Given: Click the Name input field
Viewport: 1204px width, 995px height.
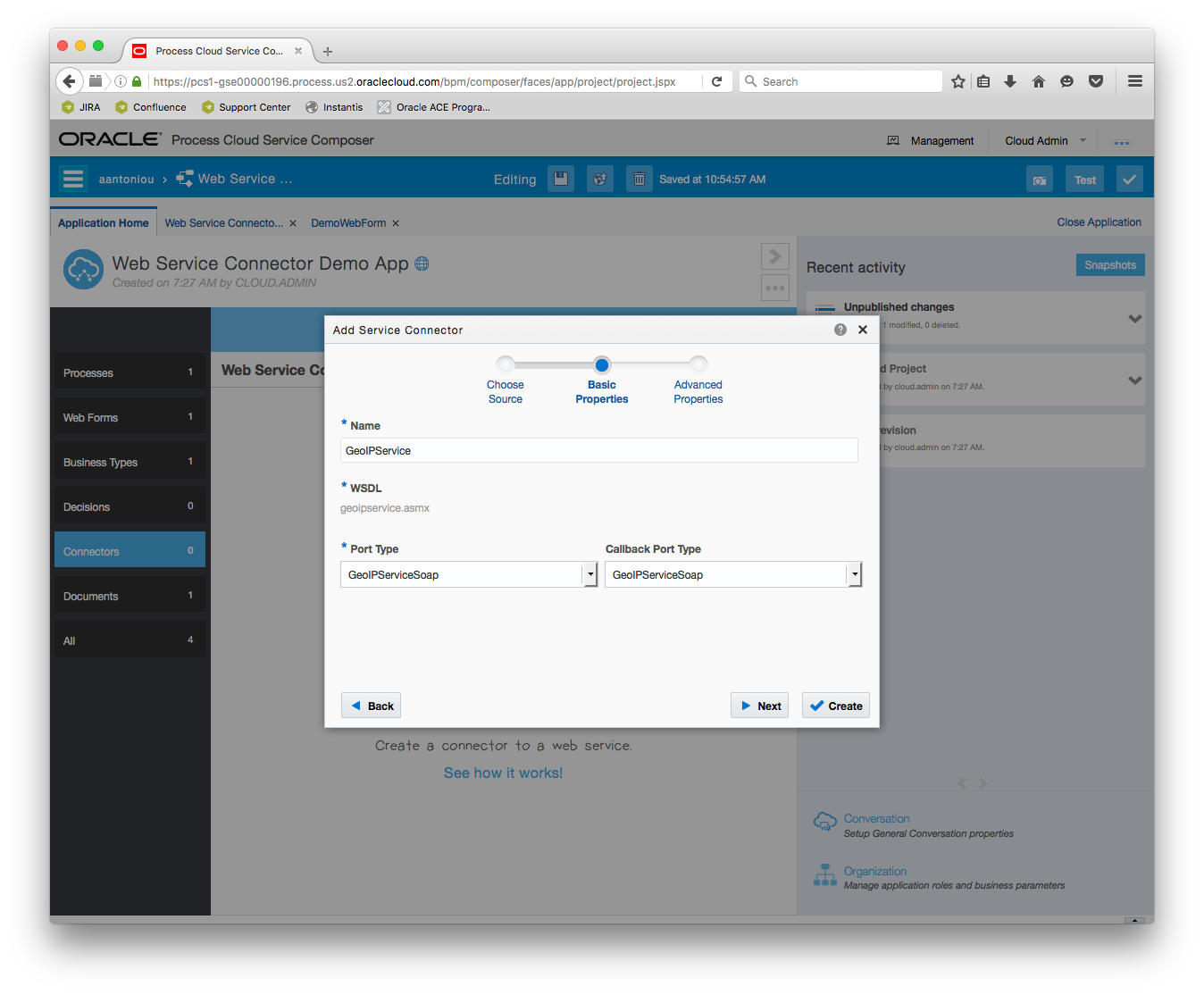Looking at the screenshot, I should click(x=598, y=450).
